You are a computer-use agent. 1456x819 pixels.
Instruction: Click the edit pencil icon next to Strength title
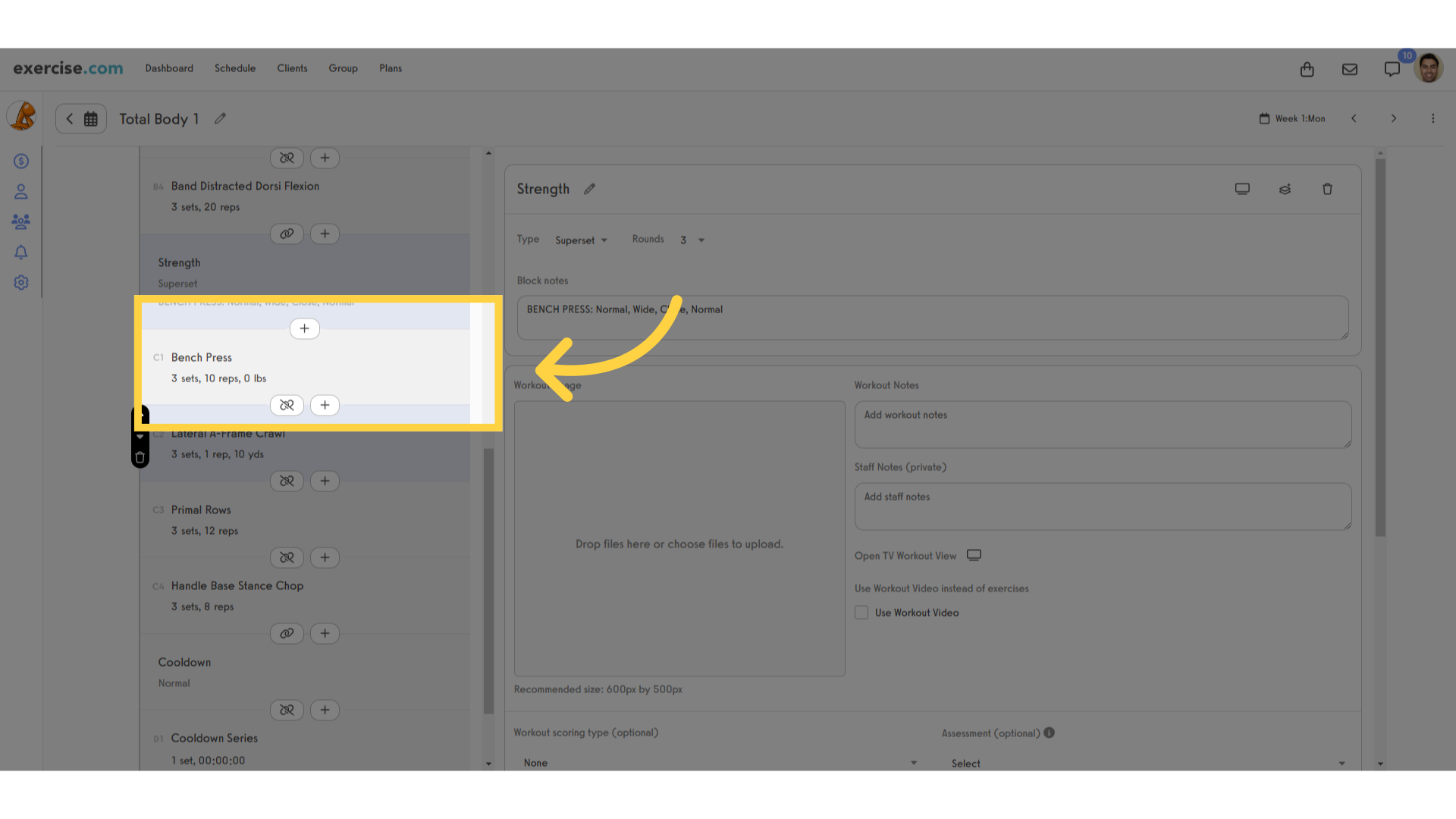[x=590, y=188]
